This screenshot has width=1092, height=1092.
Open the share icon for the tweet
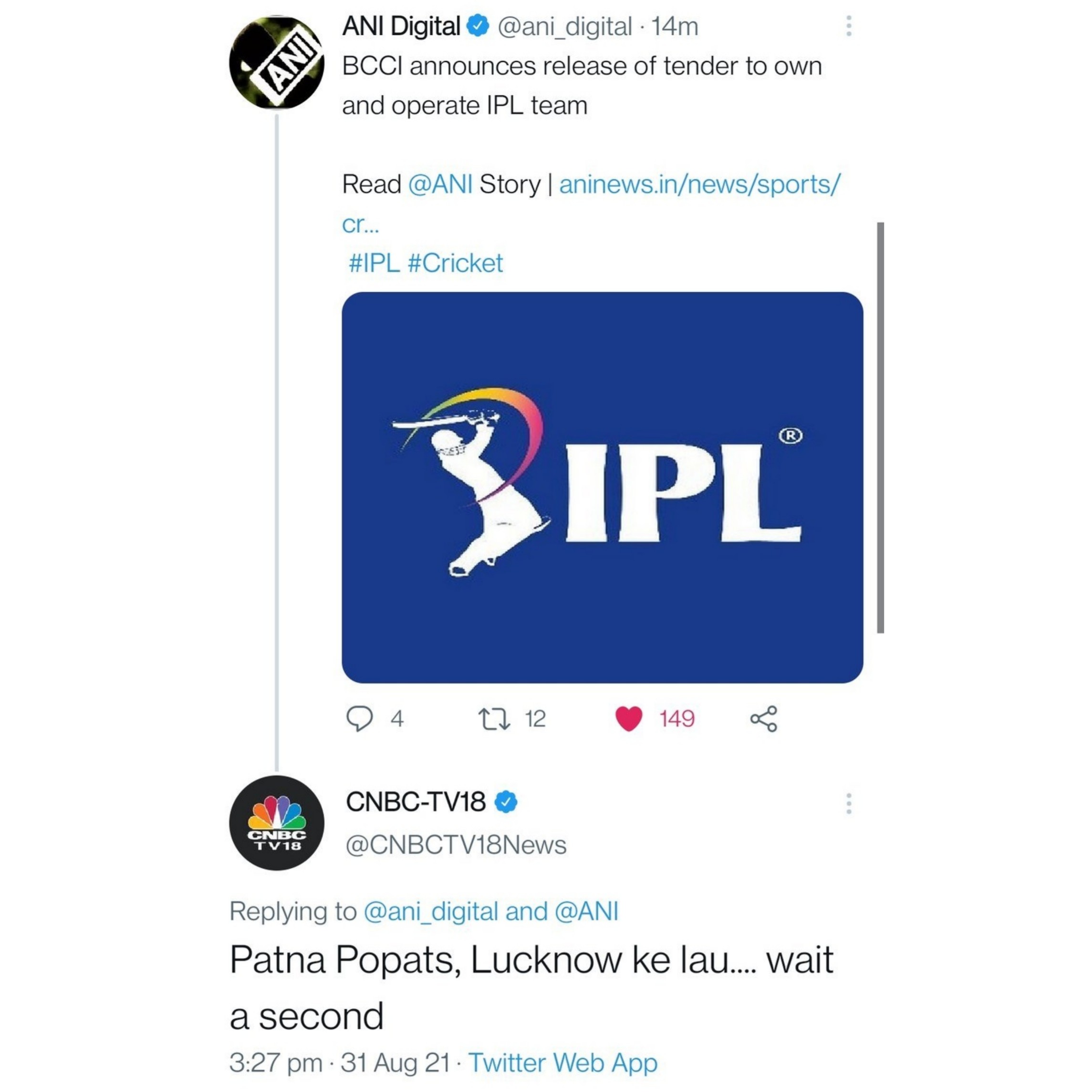pos(764,718)
